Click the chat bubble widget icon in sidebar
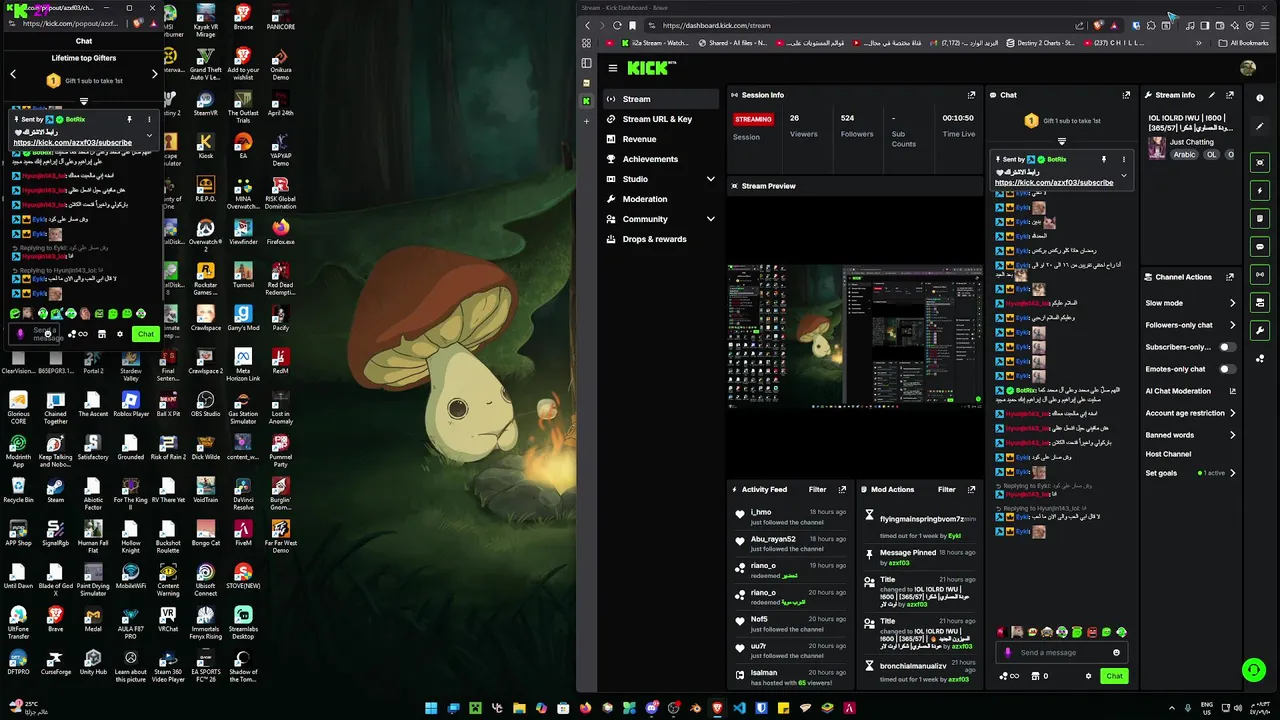This screenshot has height=720, width=1280. (1260, 246)
